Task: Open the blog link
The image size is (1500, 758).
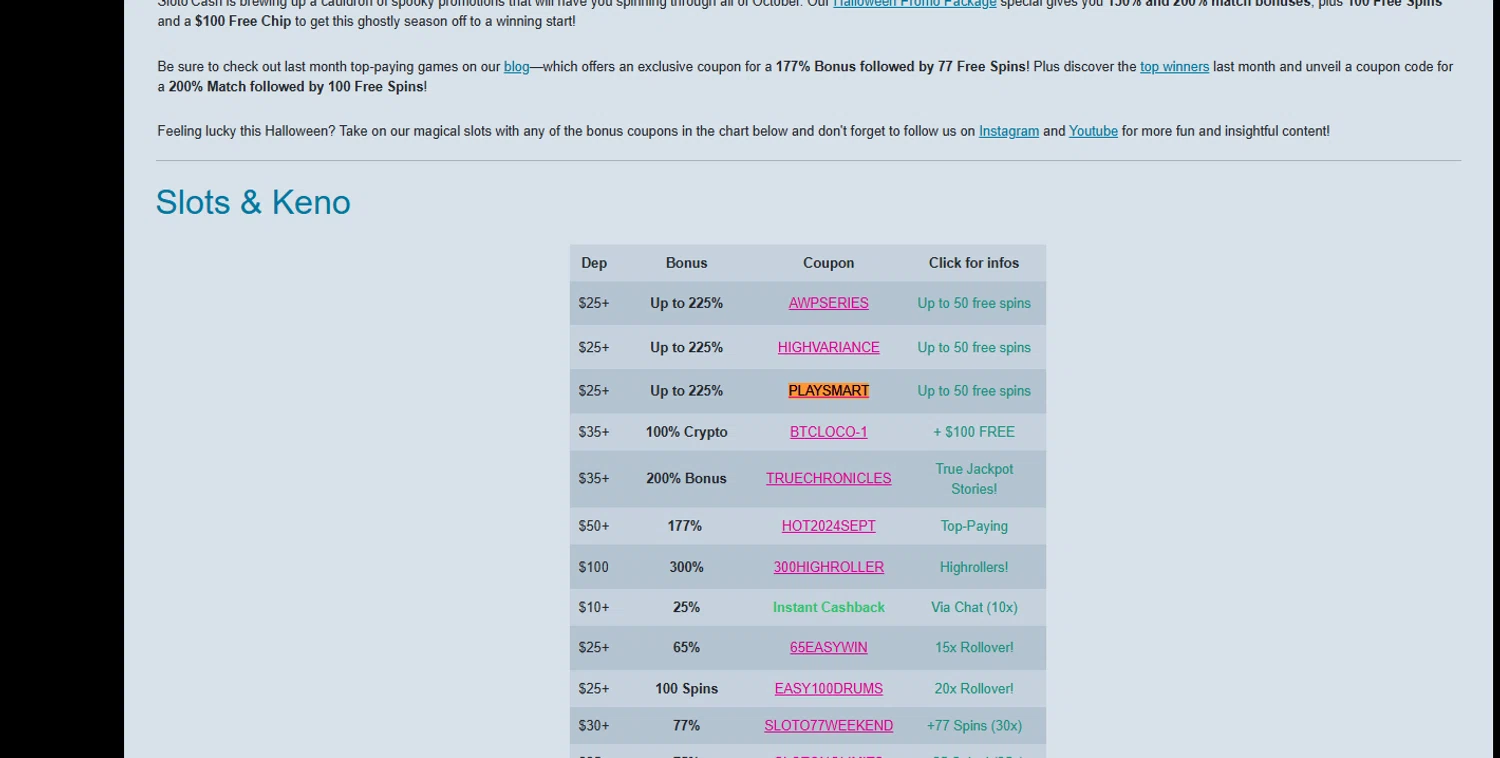Action: point(517,67)
